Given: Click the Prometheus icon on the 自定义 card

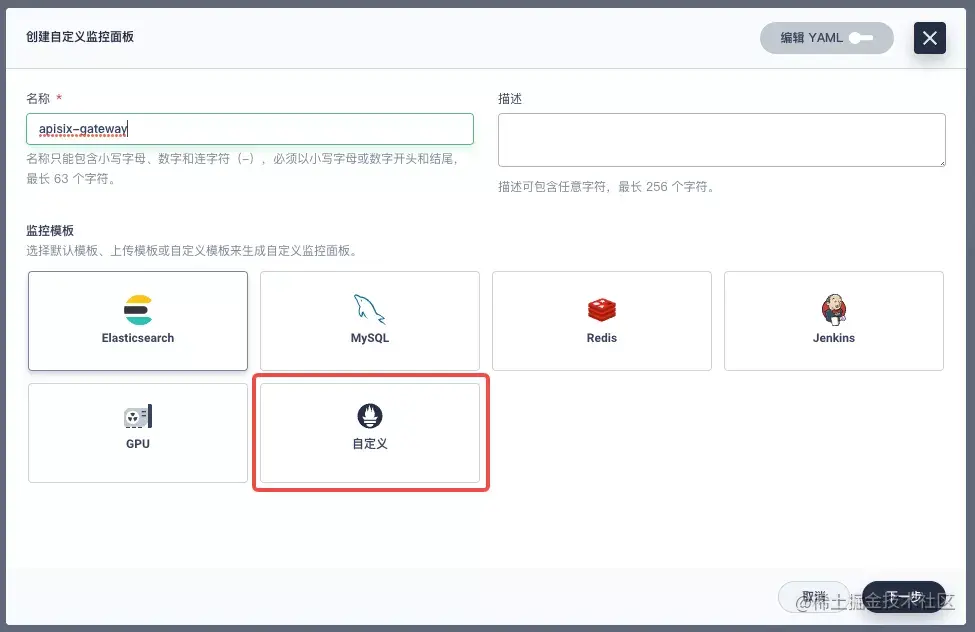Looking at the screenshot, I should [369, 416].
